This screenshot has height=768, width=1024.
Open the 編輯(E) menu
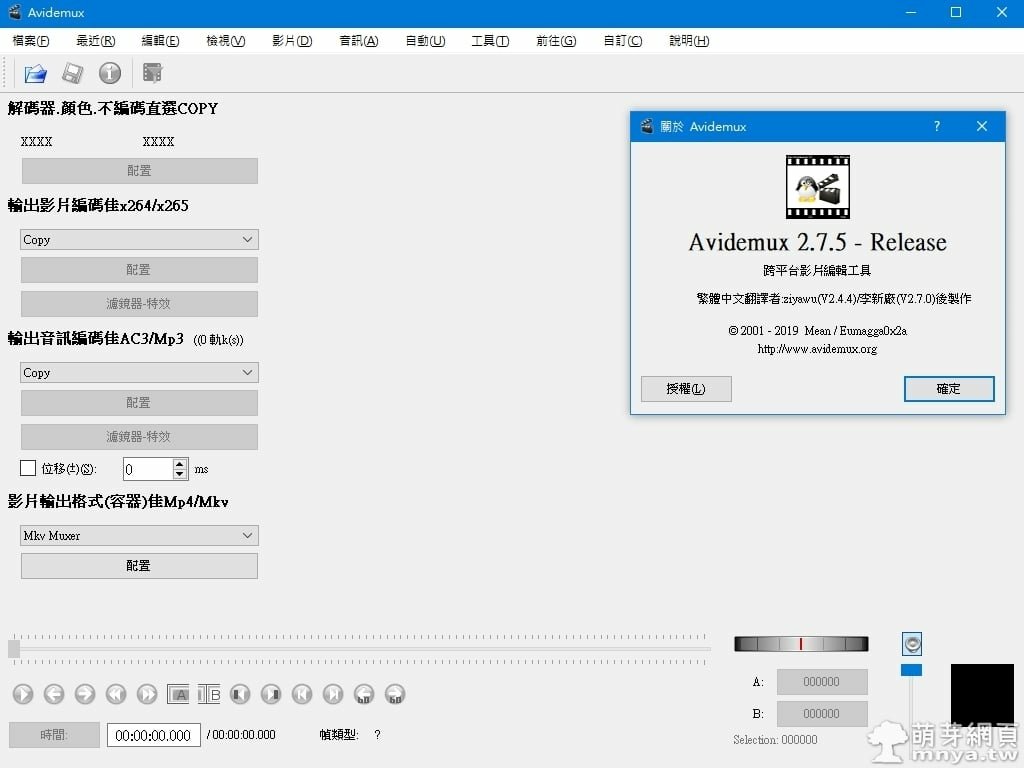[x=160, y=40]
